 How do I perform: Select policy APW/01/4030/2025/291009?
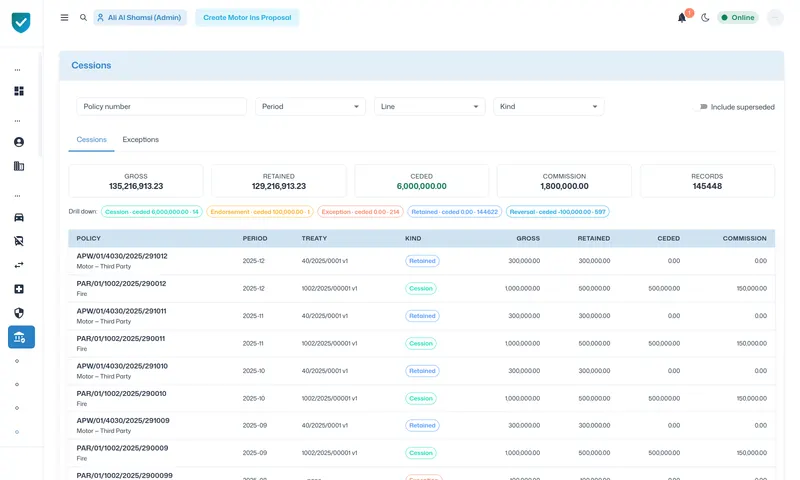click(x=123, y=421)
